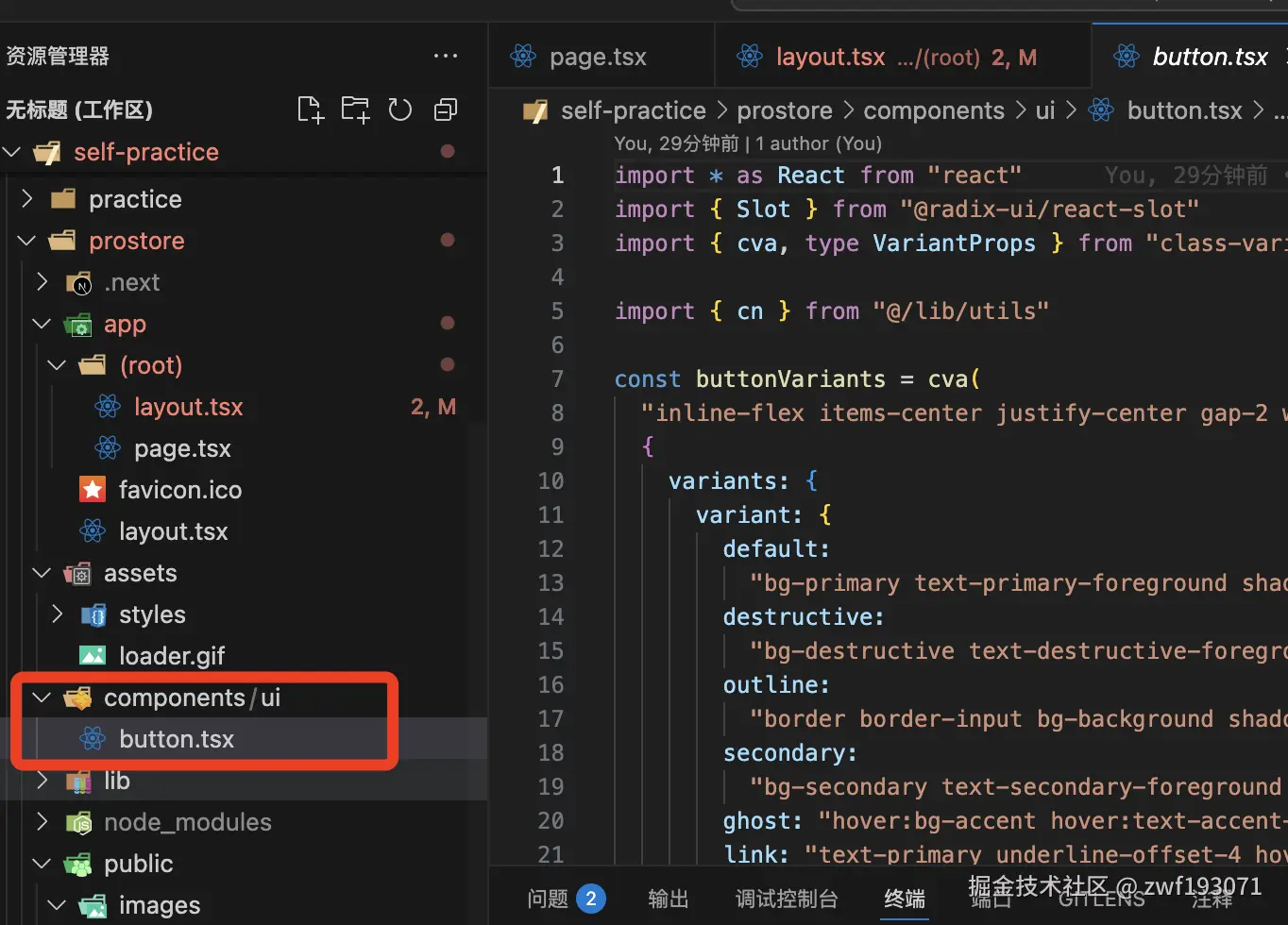Expand the node_modules folder
The height and width of the screenshot is (925, 1288).
click(42, 821)
